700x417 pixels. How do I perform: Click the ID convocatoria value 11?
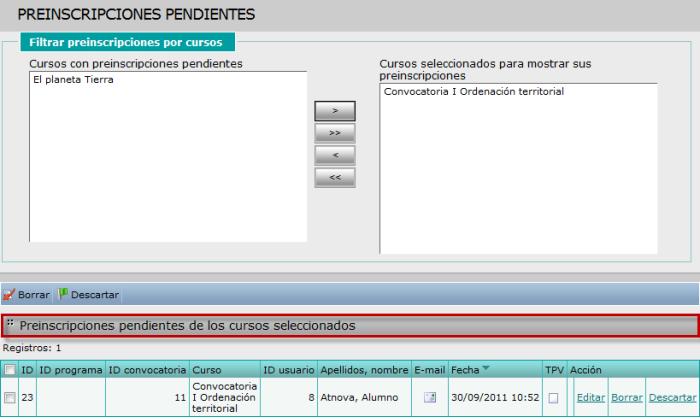(x=180, y=397)
